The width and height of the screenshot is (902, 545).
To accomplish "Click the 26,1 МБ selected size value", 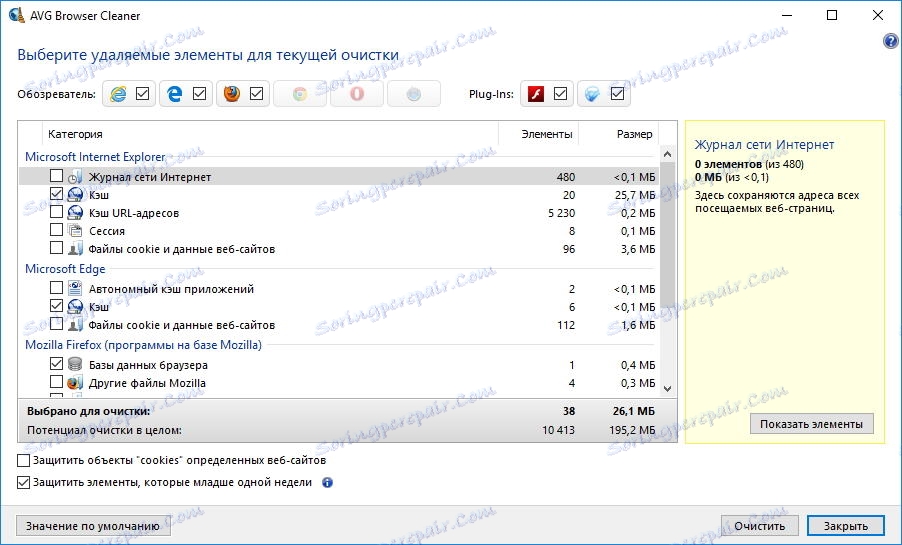I will (x=634, y=411).
